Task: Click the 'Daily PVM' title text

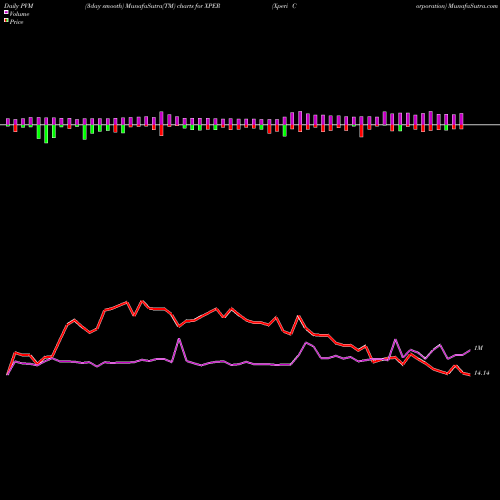Action: pyautogui.click(x=19, y=6)
